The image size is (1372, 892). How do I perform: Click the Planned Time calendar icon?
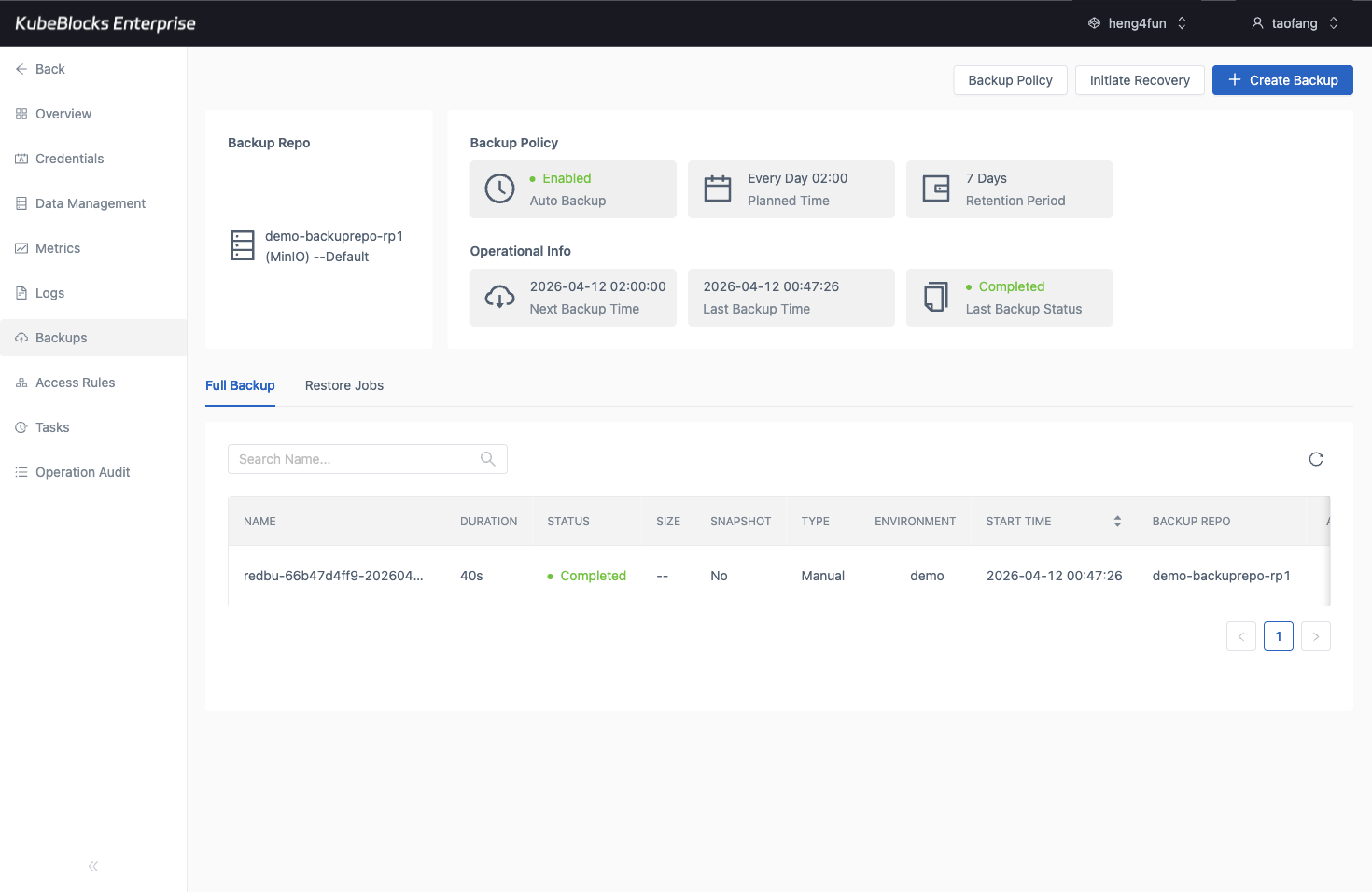[718, 189]
